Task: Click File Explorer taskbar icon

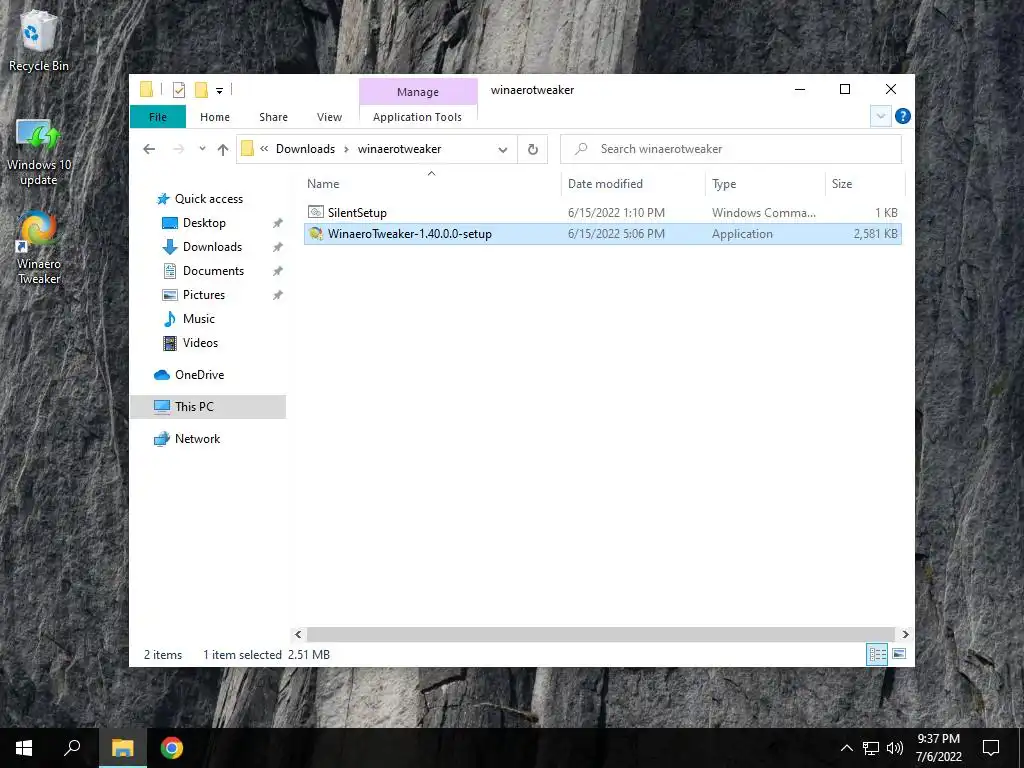Action: click(122, 748)
